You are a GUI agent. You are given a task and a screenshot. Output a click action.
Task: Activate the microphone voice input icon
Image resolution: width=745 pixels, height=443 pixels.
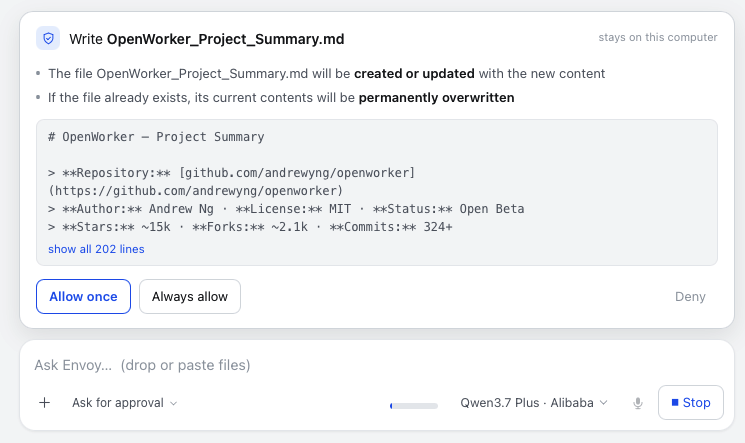click(638, 403)
